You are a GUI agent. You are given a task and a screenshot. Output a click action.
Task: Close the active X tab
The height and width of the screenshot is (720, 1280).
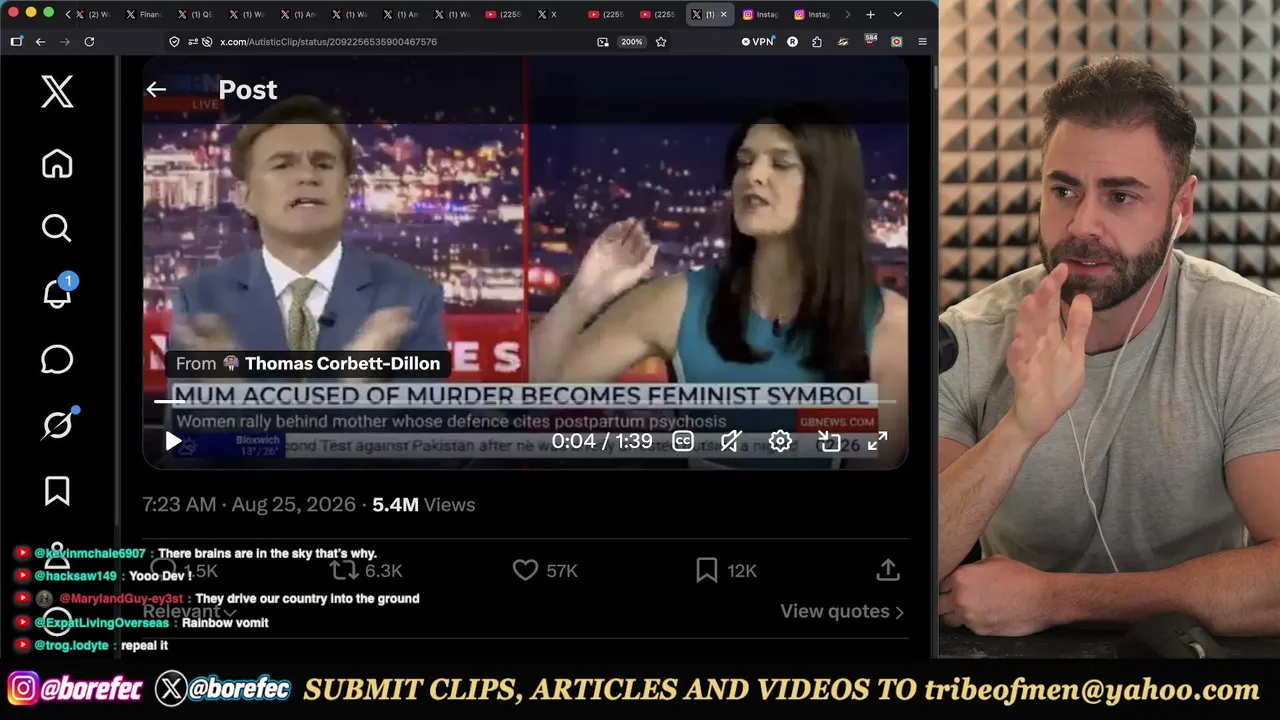click(x=724, y=14)
